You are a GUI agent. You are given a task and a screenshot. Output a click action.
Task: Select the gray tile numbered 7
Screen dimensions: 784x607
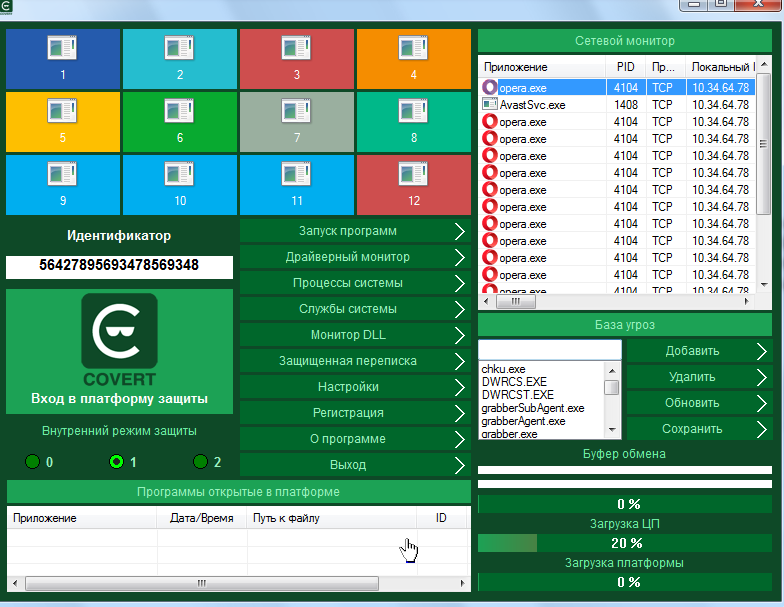click(x=296, y=122)
